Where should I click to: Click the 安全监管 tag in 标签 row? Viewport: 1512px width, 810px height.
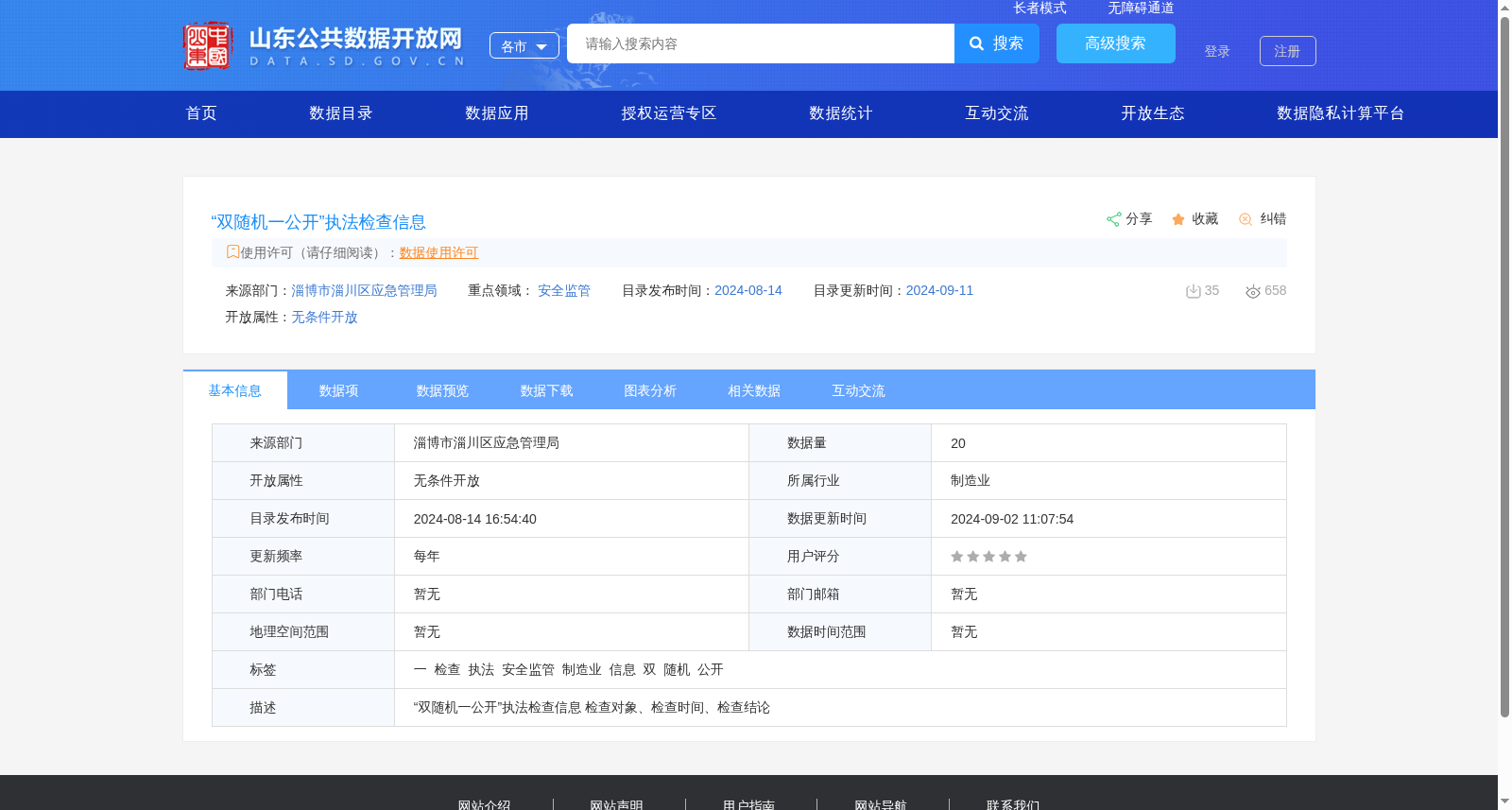(528, 669)
